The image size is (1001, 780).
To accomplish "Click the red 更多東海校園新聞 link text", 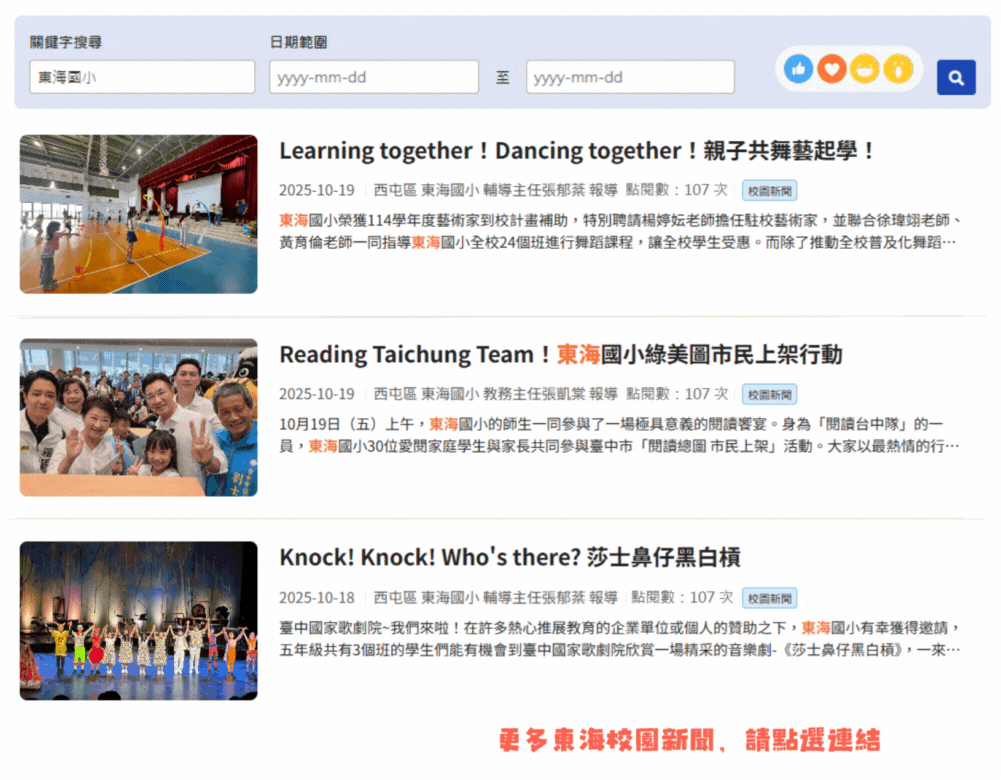I will (689, 741).
